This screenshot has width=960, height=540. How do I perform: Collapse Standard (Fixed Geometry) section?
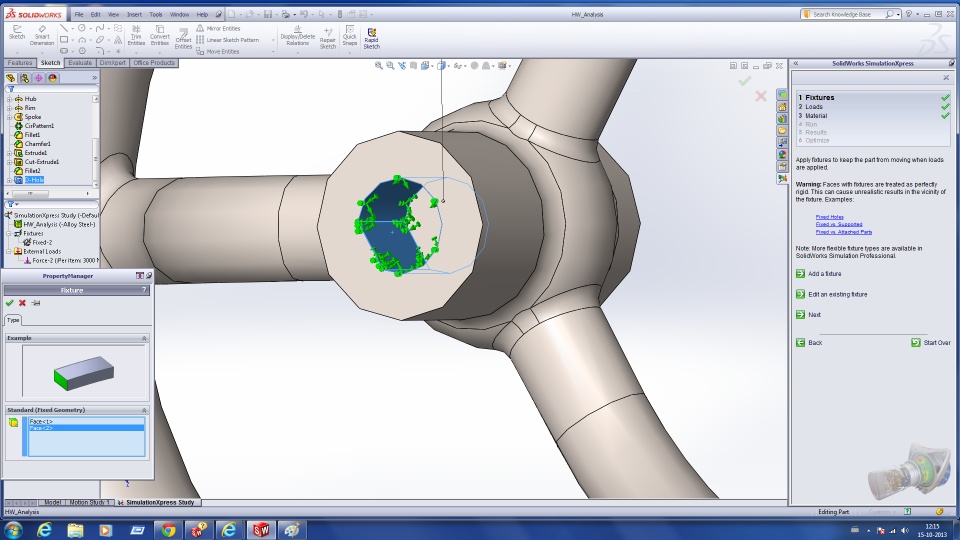(144, 410)
